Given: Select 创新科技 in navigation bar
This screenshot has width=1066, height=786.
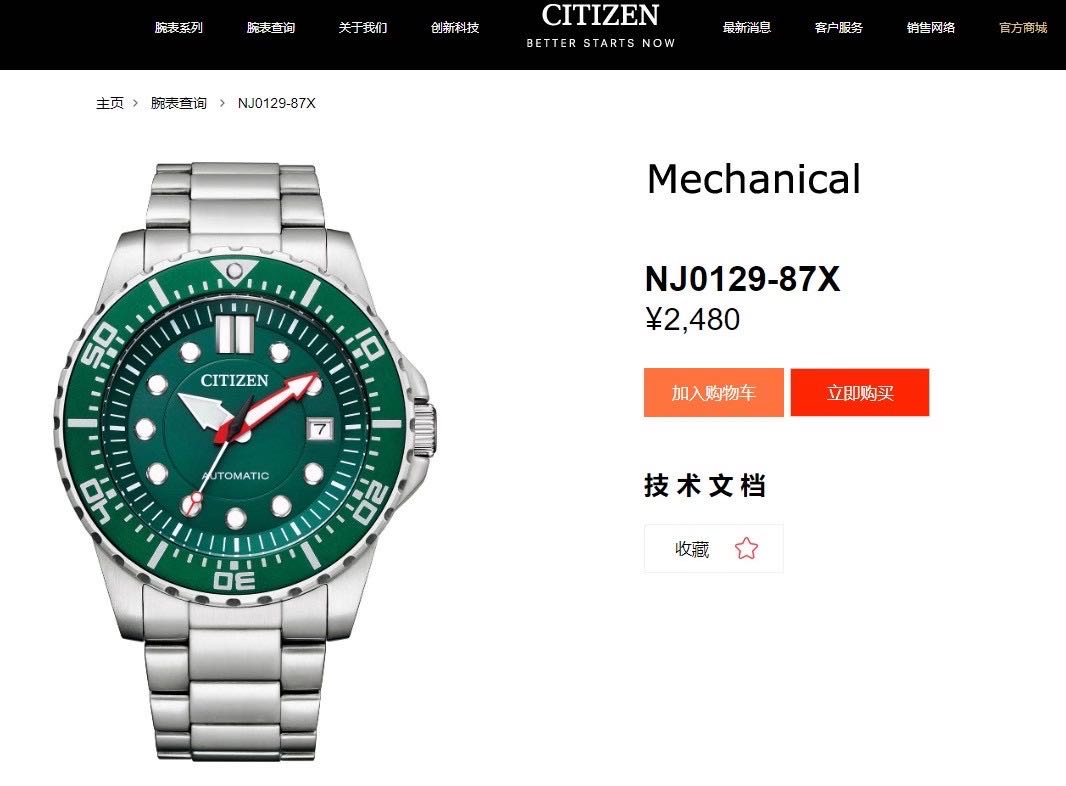Looking at the screenshot, I should click(455, 28).
